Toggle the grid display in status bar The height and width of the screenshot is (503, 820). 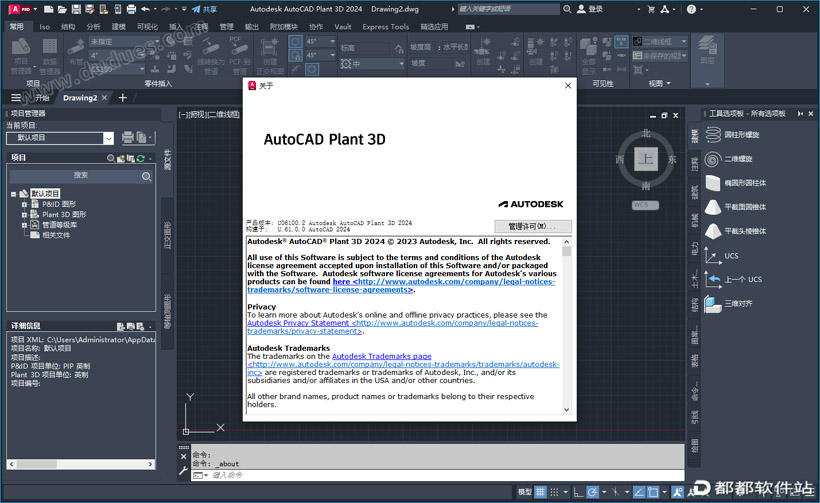pos(540,491)
